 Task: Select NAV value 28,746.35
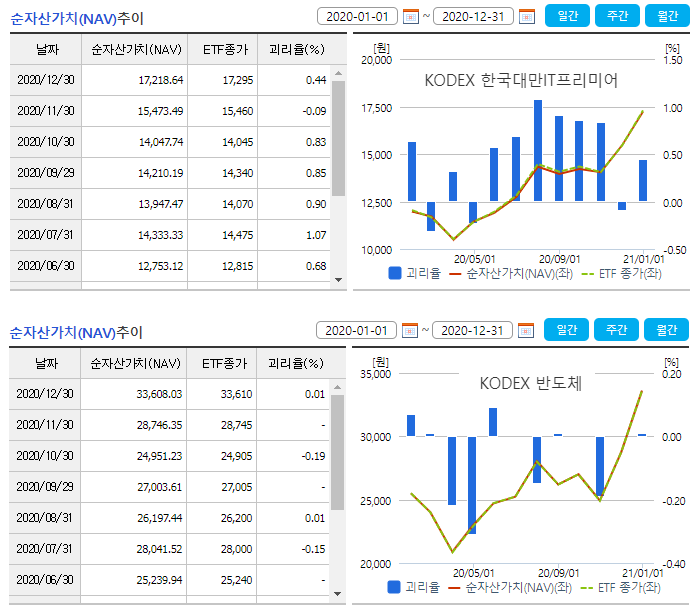click(x=159, y=425)
